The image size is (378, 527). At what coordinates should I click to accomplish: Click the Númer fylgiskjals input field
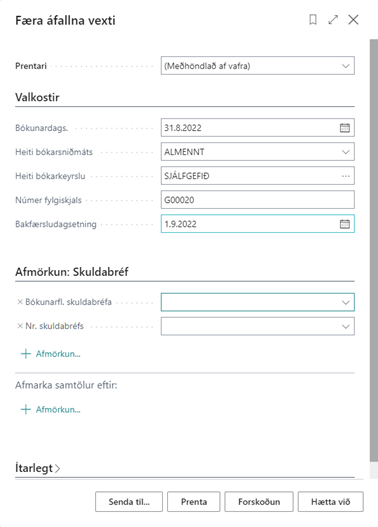258,200
